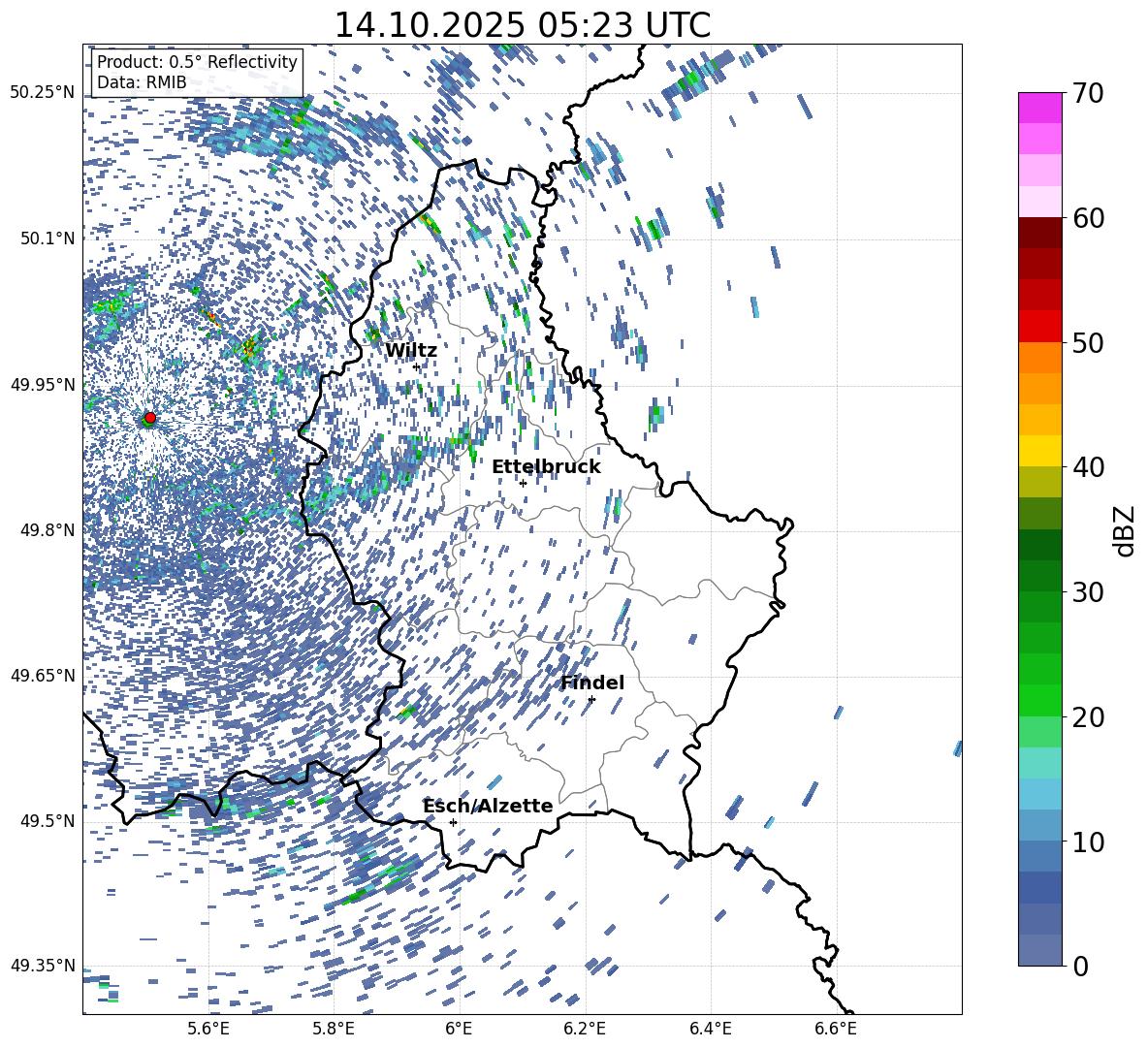Click the Wiltz station cross marker
The width and height of the screenshot is (1148, 1048).
click(x=416, y=366)
